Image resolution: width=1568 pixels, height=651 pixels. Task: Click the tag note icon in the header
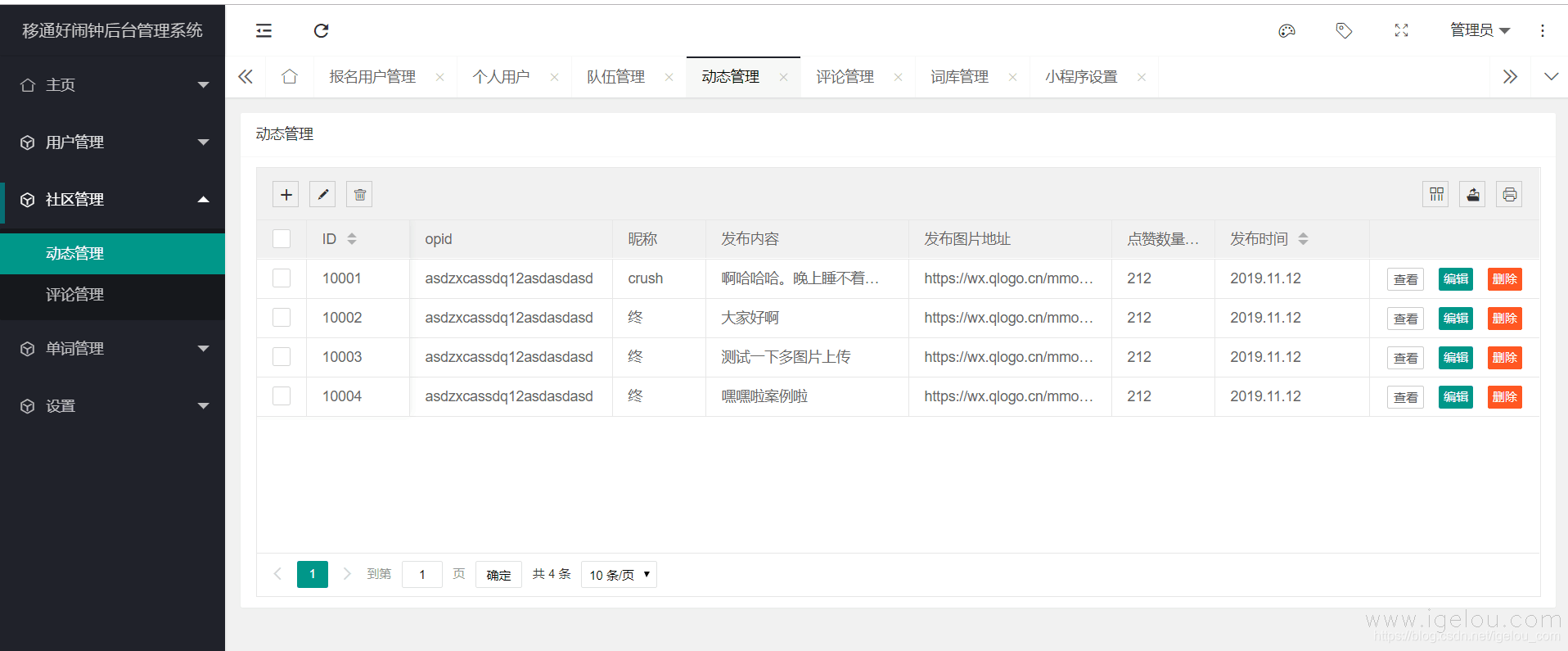tap(1344, 30)
